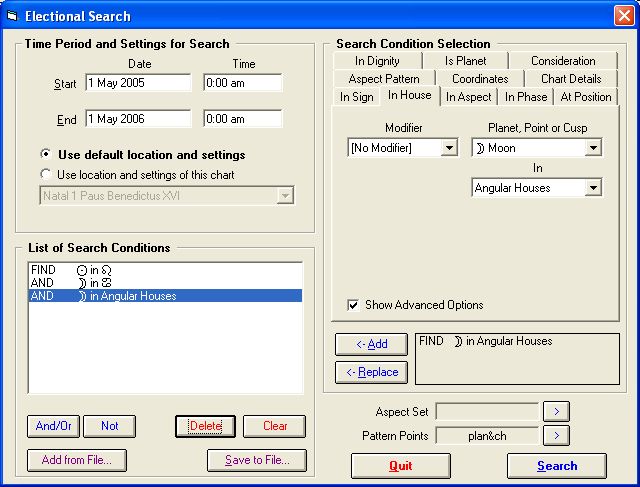The width and height of the screenshot is (640, 487).
Task: Click the Start date input field
Action: (138, 83)
